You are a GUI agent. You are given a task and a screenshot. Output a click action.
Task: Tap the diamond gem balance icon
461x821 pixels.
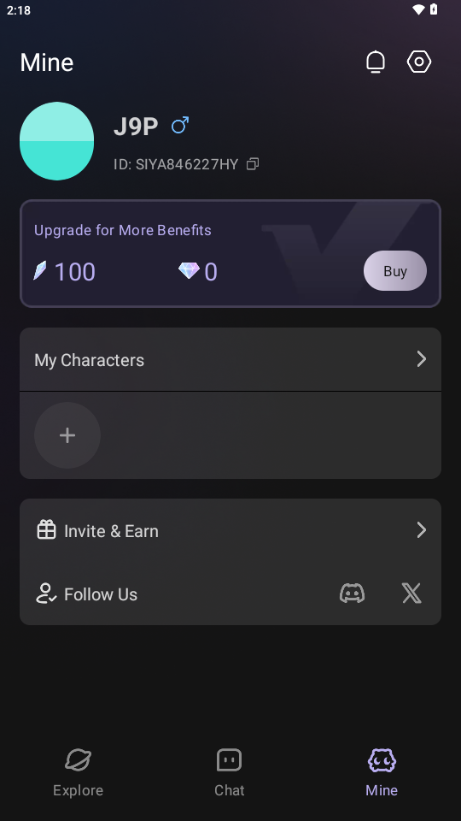click(189, 270)
